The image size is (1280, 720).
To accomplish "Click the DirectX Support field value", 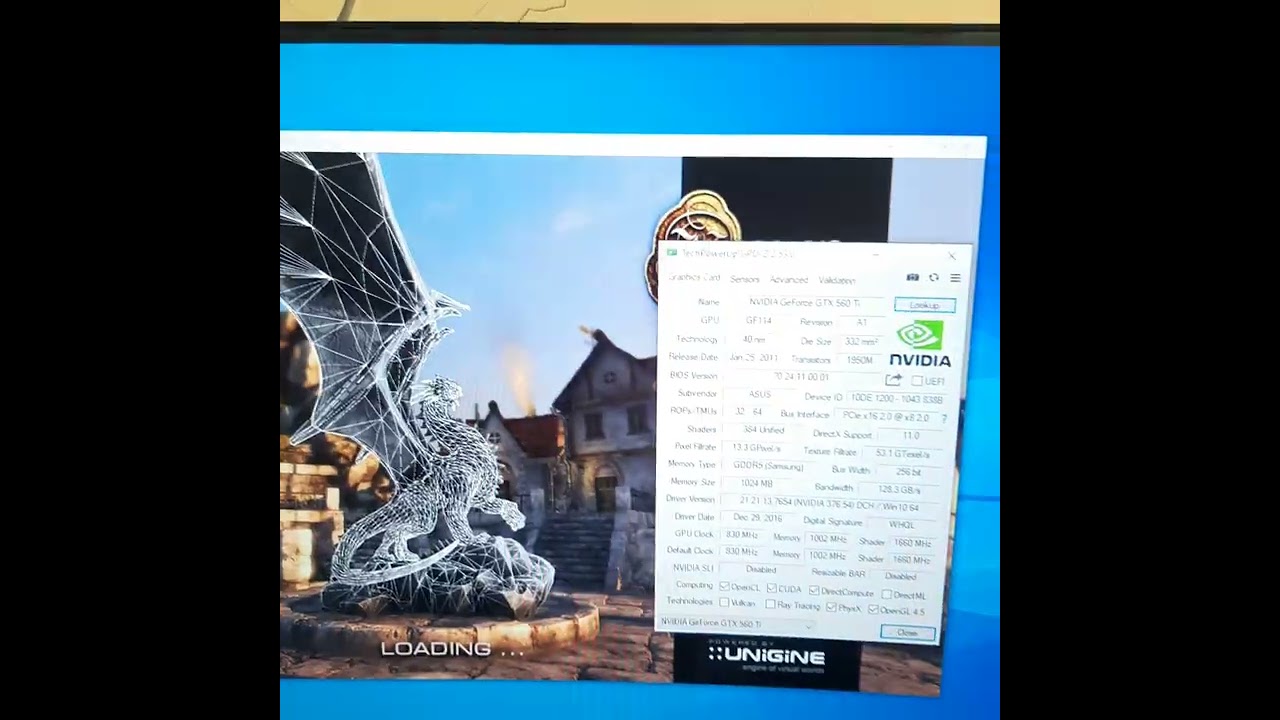I will click(910, 435).
